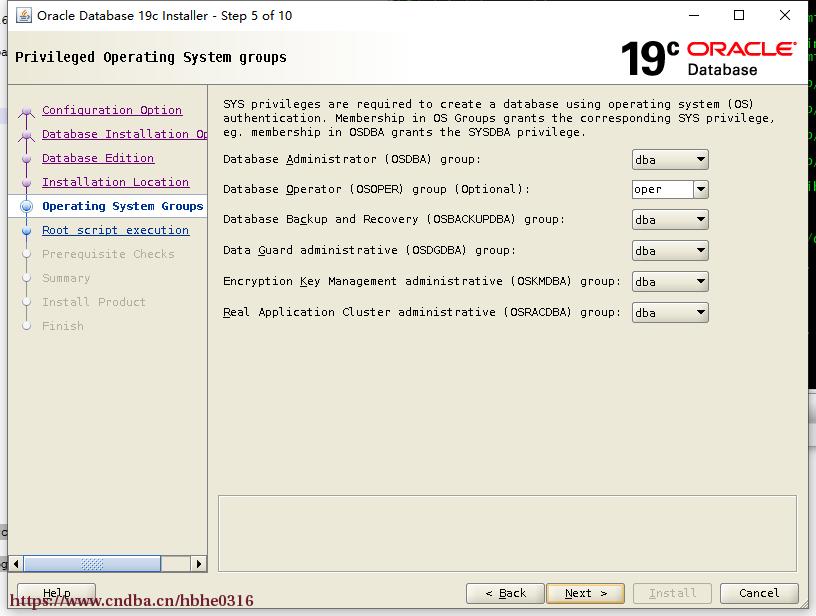Open the OSKMDBA Encryption Key group dropdown
Screen dimensions: 816x616
pos(670,281)
